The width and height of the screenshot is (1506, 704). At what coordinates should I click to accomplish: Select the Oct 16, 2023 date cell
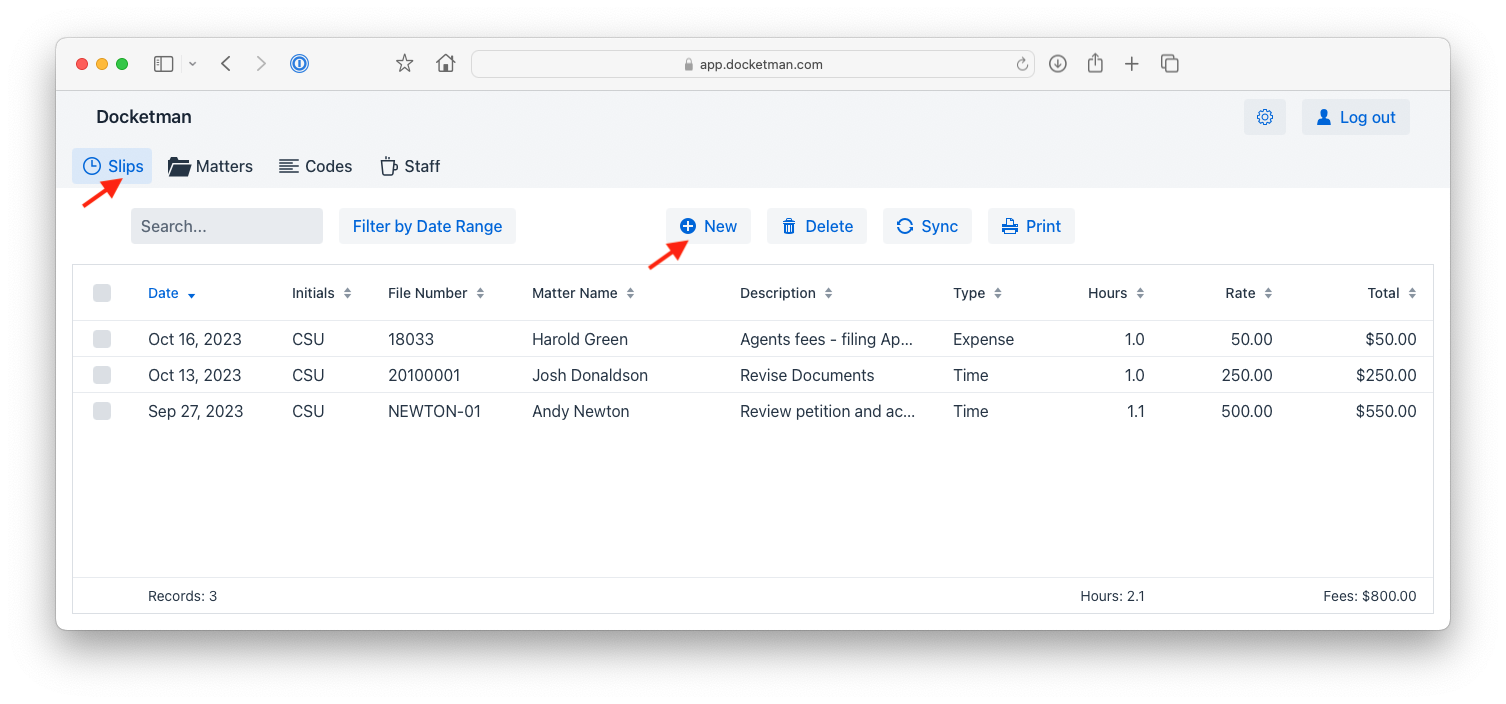pos(195,339)
